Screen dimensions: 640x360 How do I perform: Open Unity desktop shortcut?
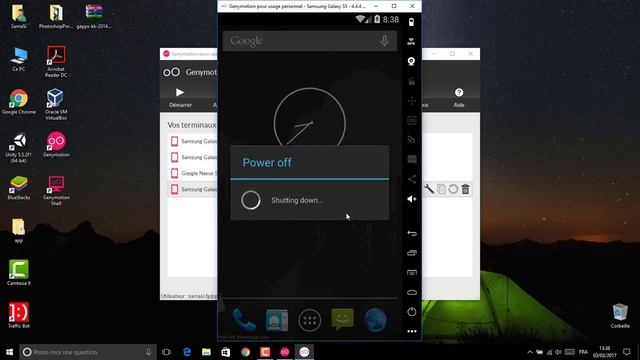click(19, 148)
